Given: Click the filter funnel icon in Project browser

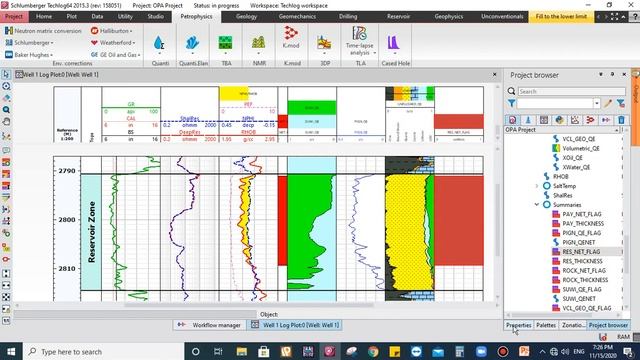Looking at the screenshot, I should coord(511,103).
